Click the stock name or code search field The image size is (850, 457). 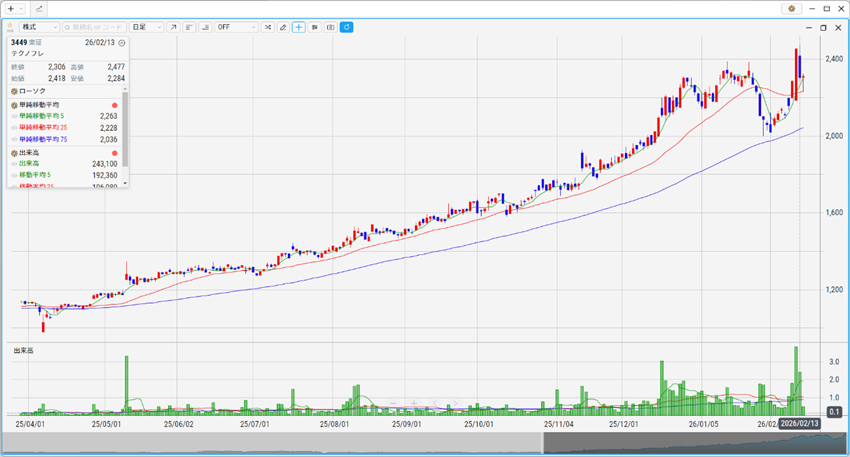pos(93,27)
